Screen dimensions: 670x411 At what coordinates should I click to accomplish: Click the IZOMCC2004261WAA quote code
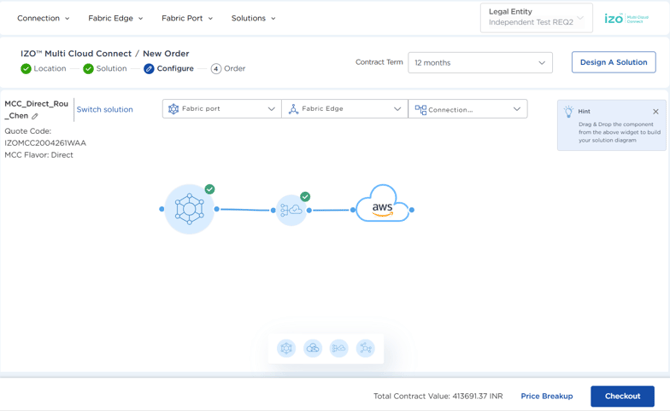click(x=45, y=143)
